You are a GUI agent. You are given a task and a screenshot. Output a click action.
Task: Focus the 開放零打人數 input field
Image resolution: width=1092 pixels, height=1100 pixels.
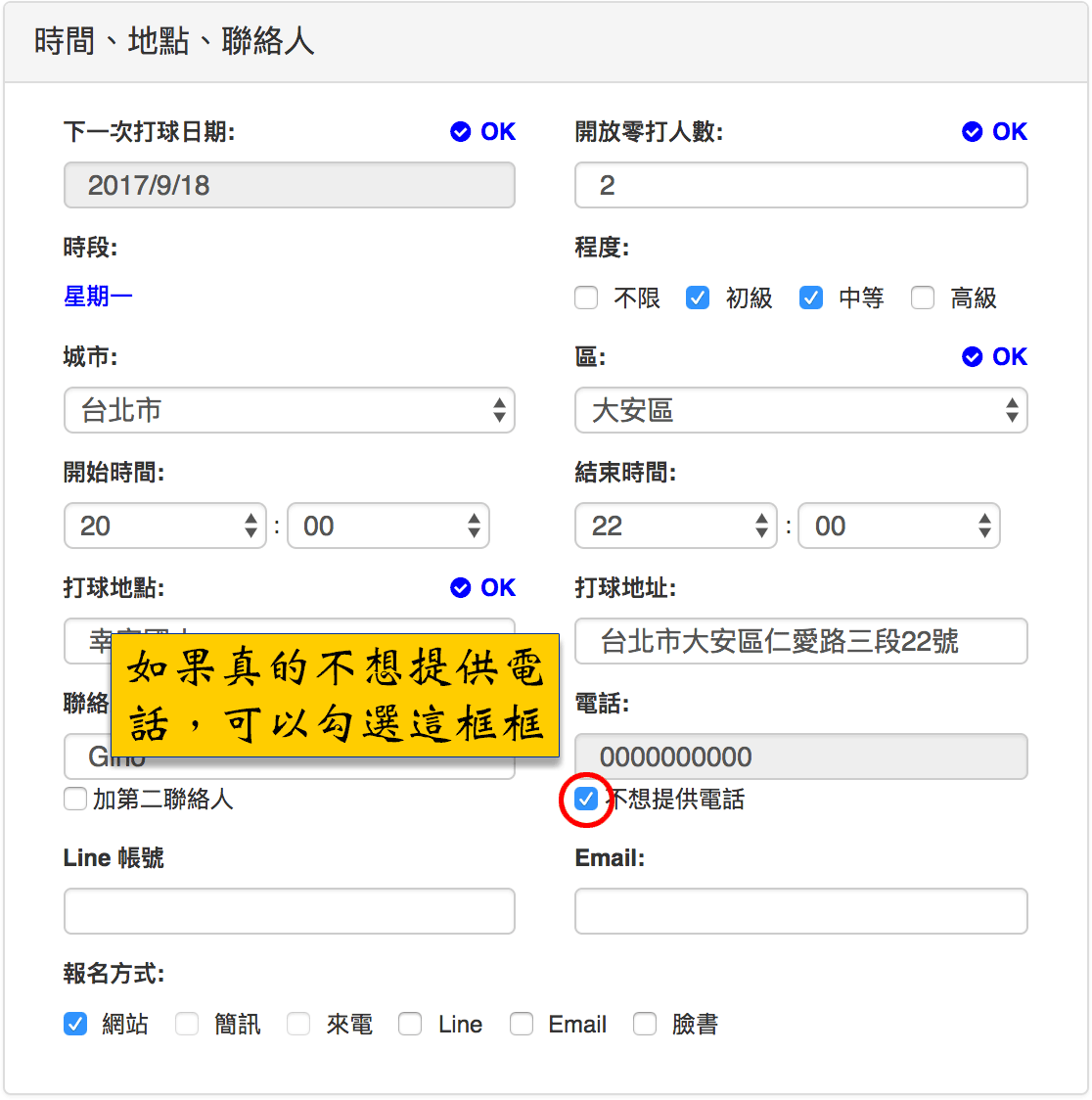point(800,186)
